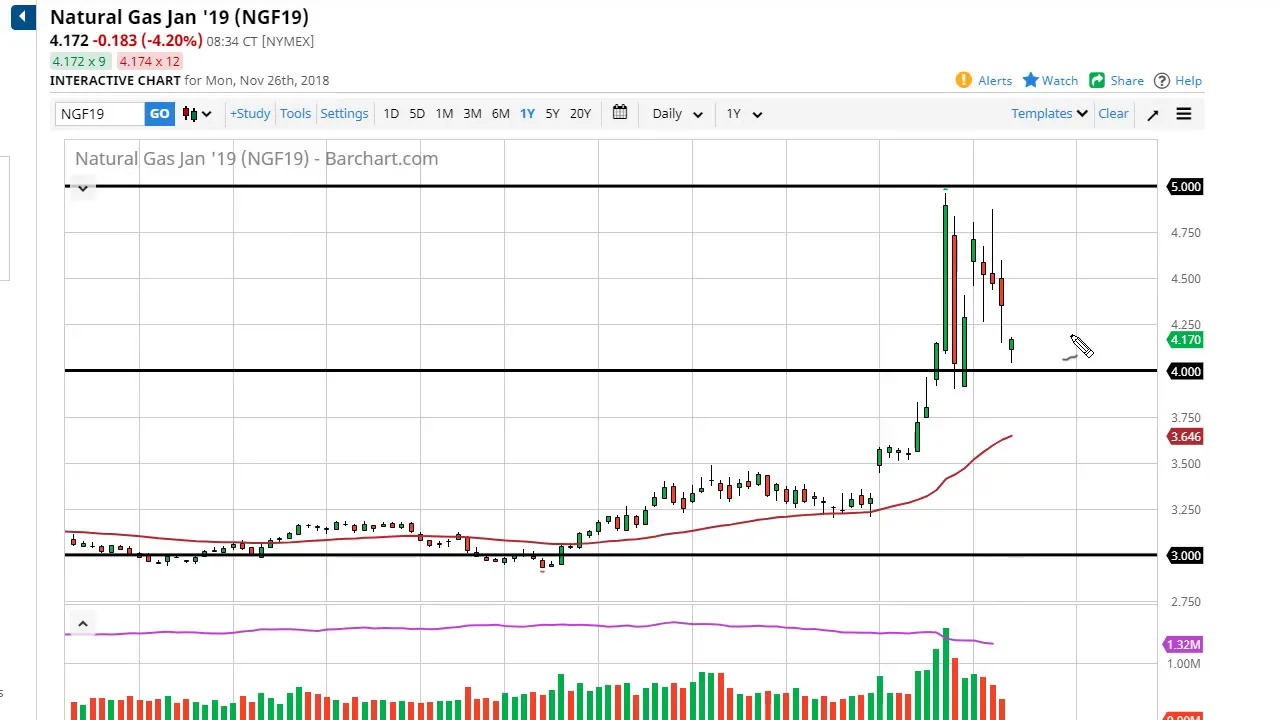
Task: Click the title Natural Gas Jan '19 (NGF19)
Action: coord(179,17)
